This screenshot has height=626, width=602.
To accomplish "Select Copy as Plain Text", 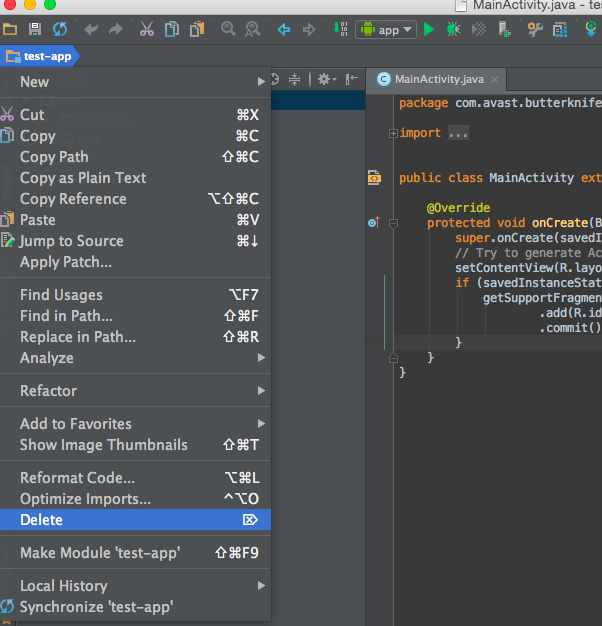I will pos(135,178).
